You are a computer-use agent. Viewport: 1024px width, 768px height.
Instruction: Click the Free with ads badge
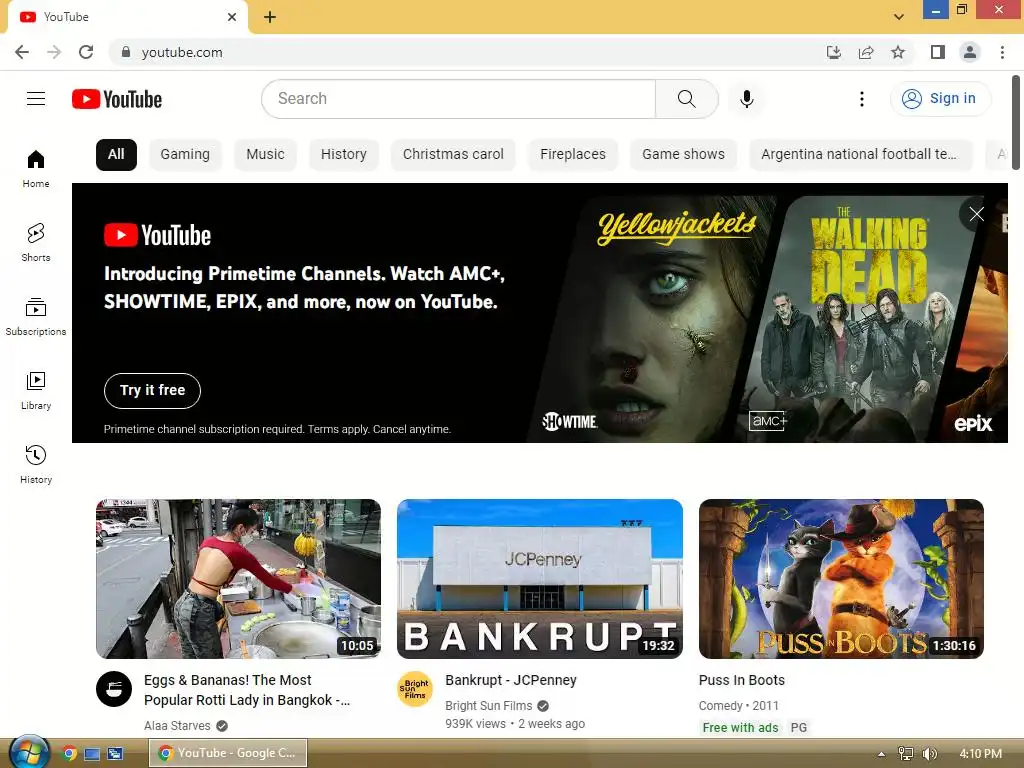coord(740,728)
